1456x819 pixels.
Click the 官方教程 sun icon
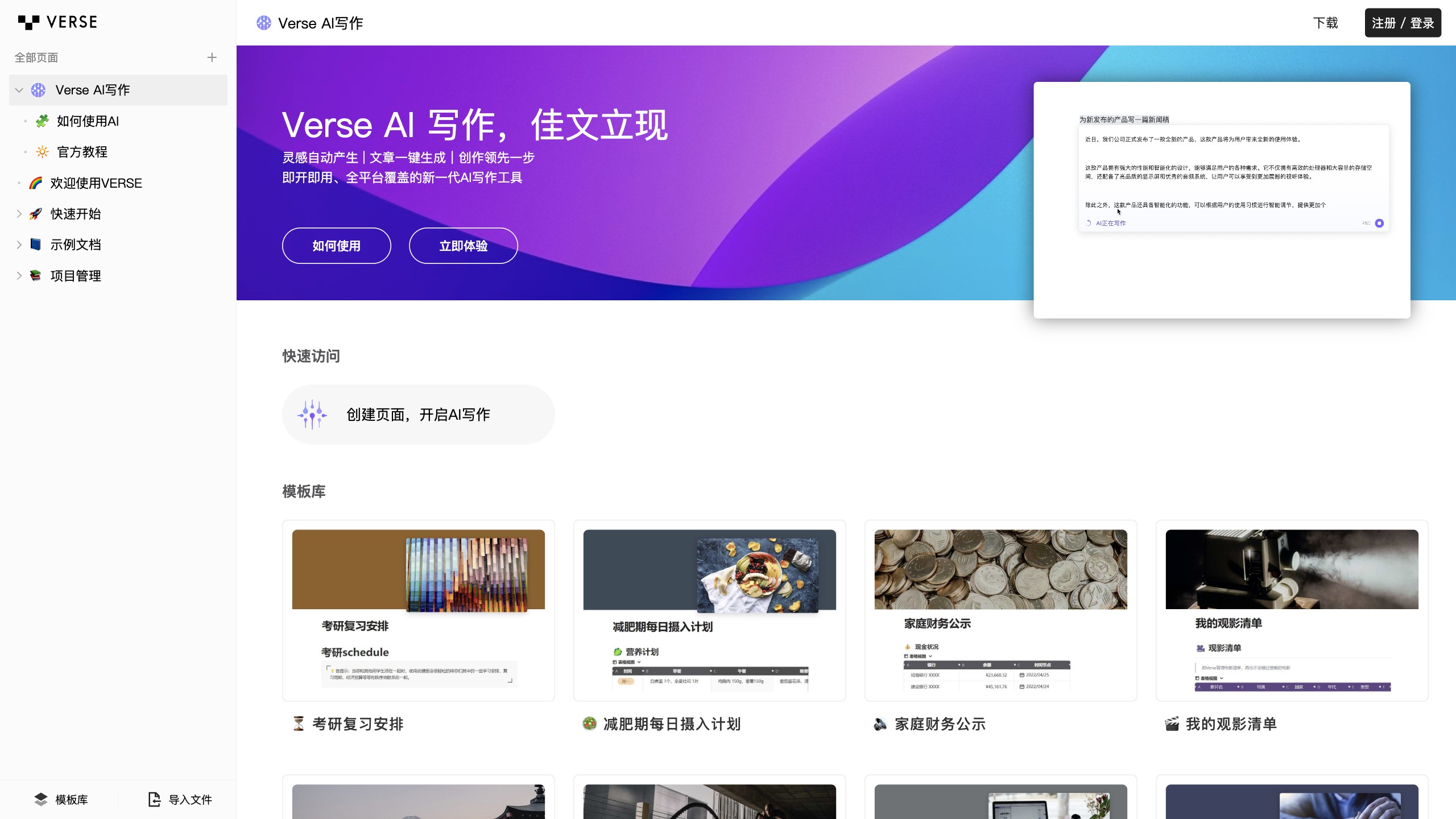43,151
